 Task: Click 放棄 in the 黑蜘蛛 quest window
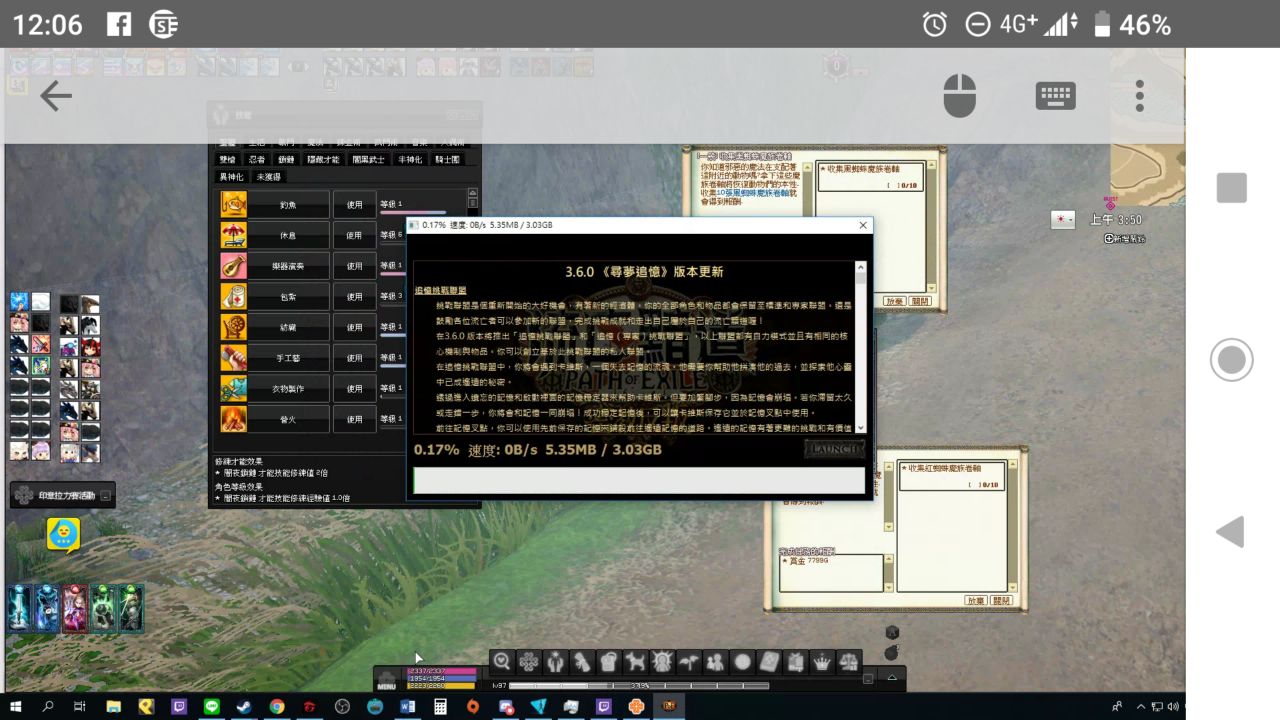pos(894,301)
